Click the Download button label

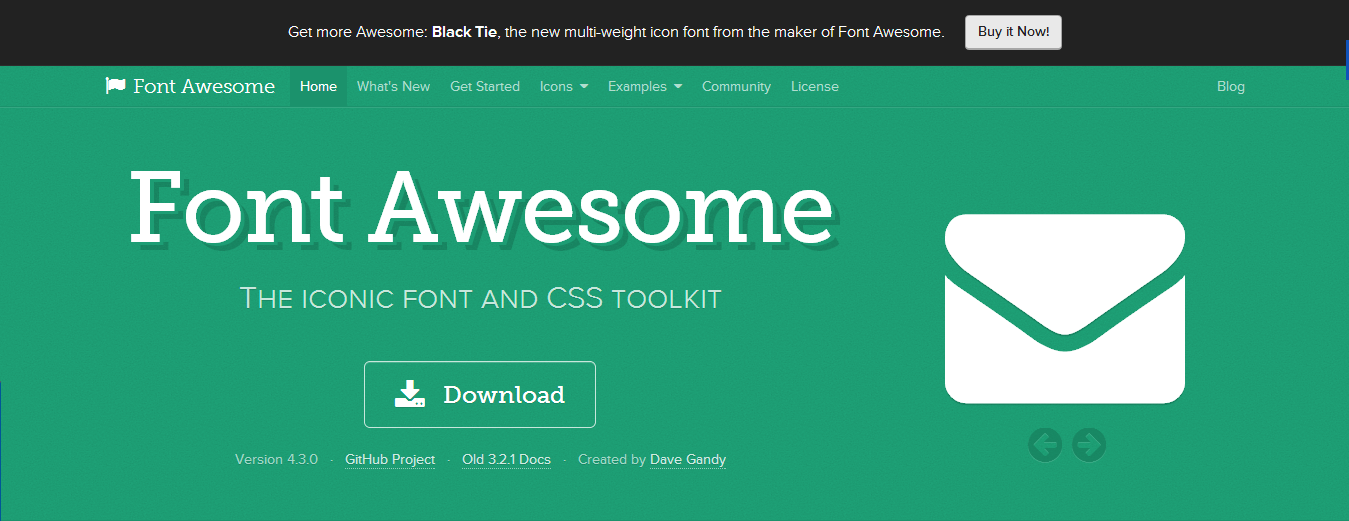tap(504, 395)
